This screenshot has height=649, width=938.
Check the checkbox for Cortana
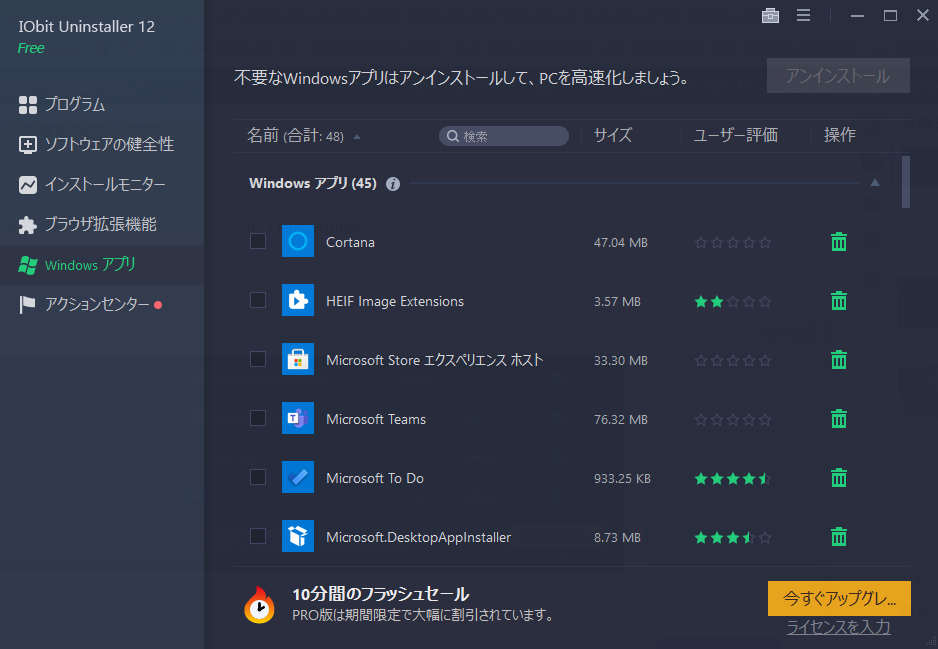[257, 241]
